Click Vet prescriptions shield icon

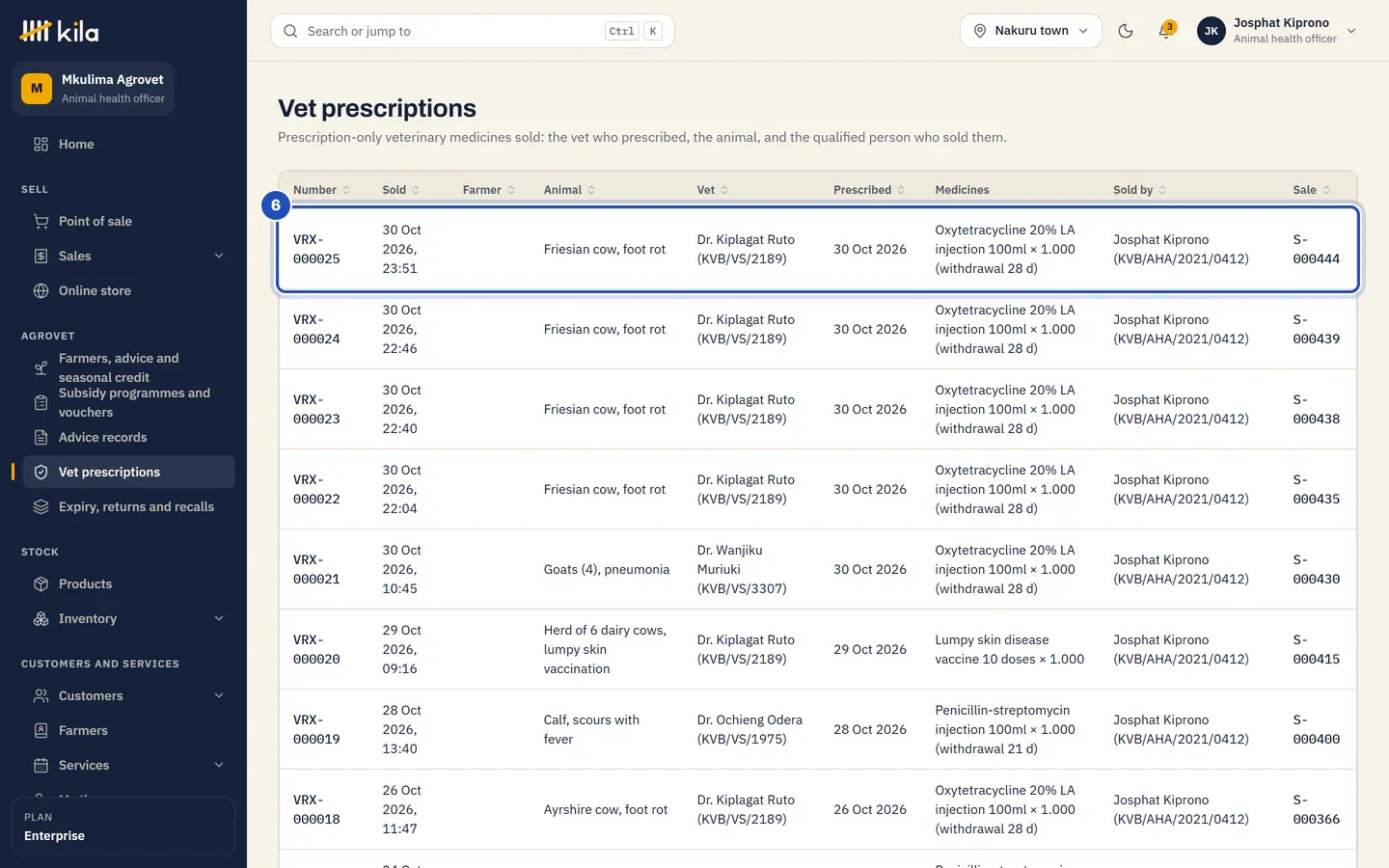(x=41, y=472)
